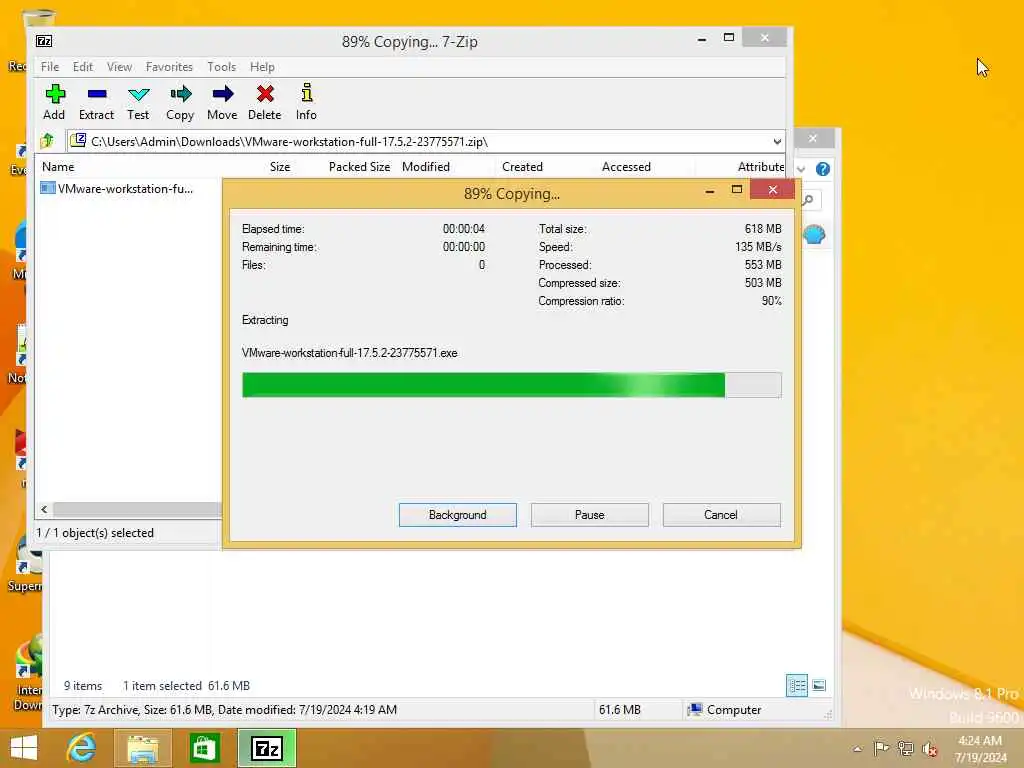Open the Favorites menu
Viewport: 1024px width, 768px height.
click(x=169, y=67)
